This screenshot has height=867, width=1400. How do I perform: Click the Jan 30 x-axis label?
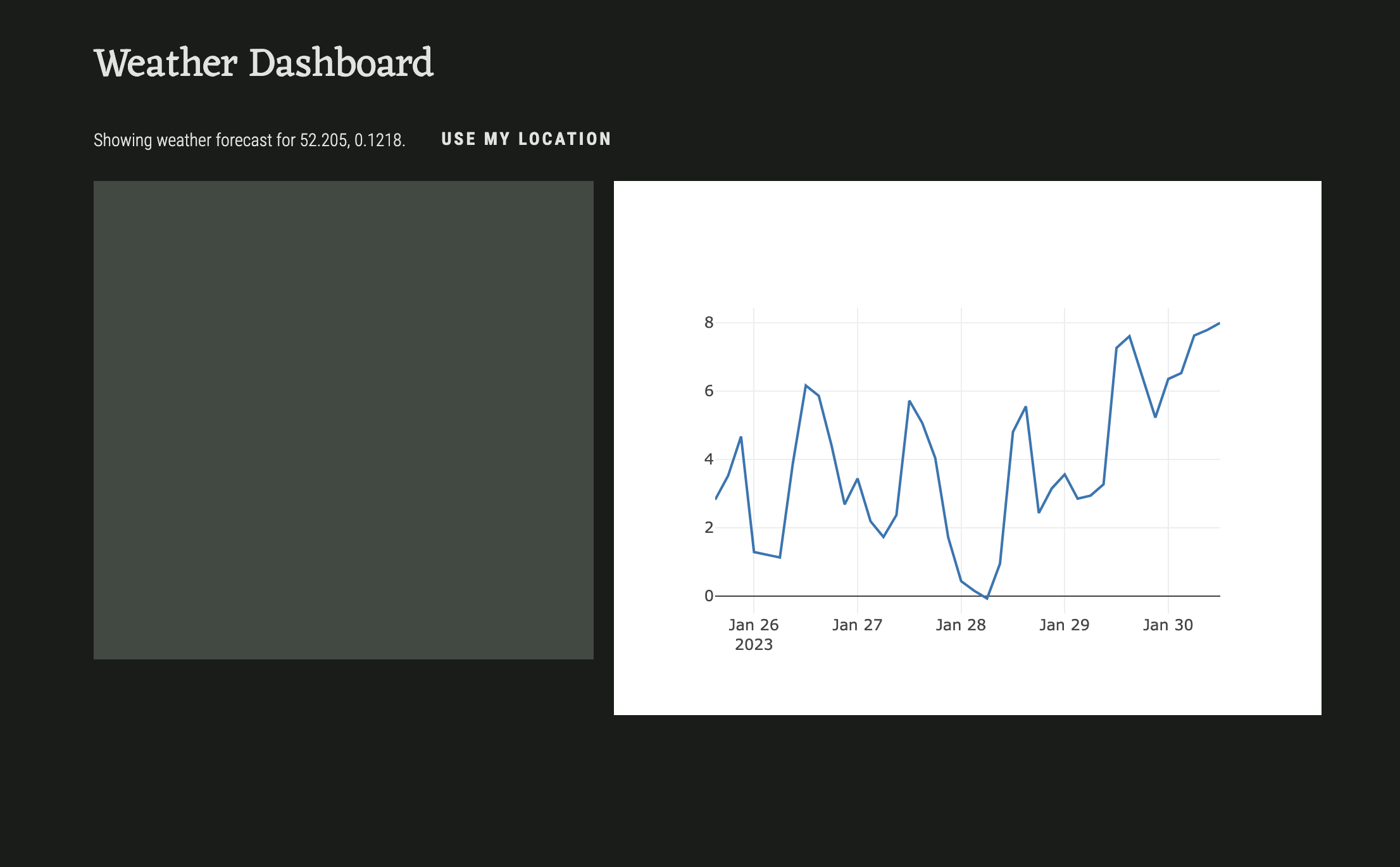click(x=1168, y=625)
